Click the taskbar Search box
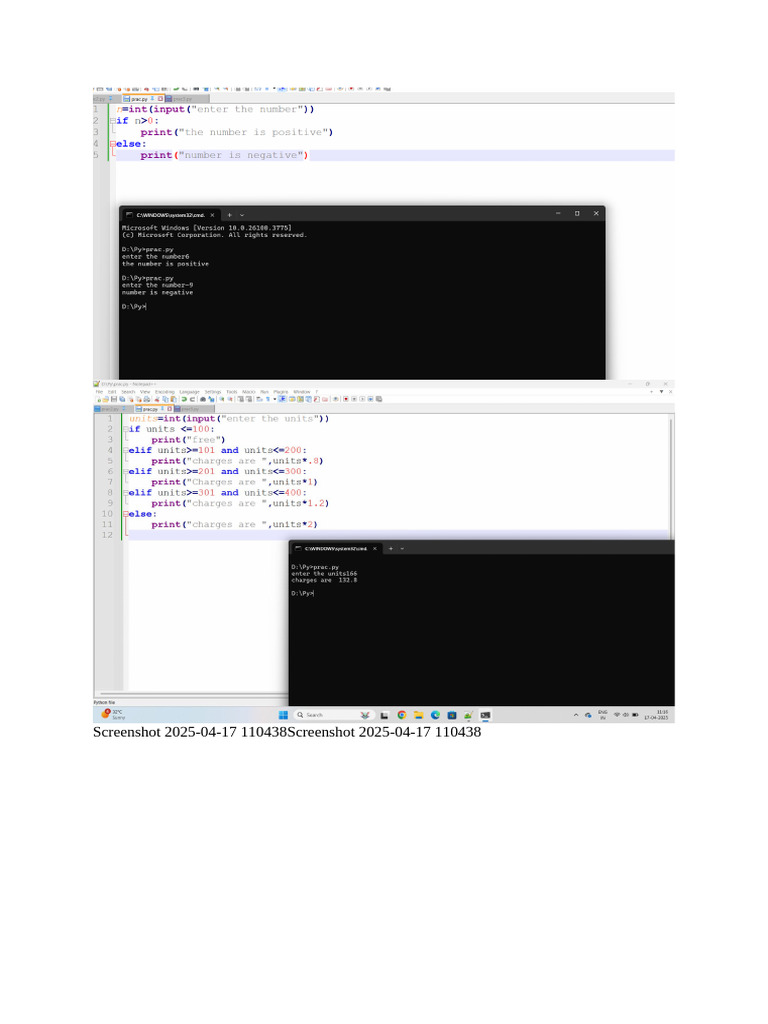Image resolution: width=768 pixels, height=1024 pixels. coord(334,715)
